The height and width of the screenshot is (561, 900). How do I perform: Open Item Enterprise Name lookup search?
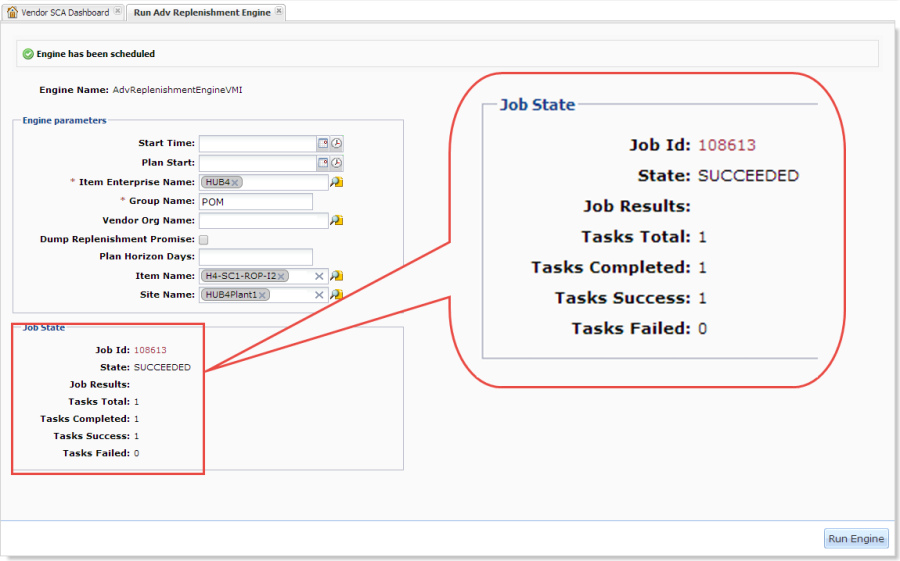click(336, 183)
